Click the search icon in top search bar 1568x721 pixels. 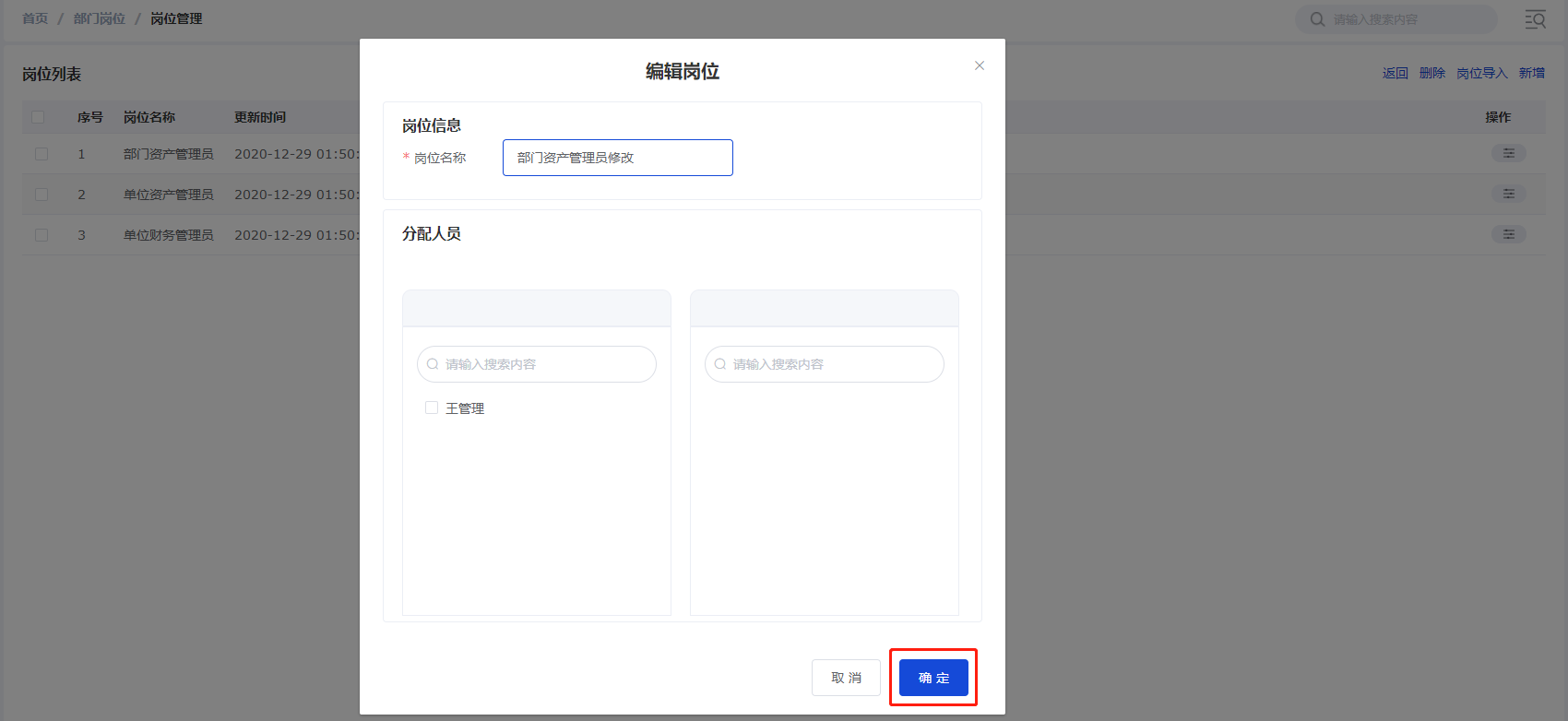(x=1317, y=19)
